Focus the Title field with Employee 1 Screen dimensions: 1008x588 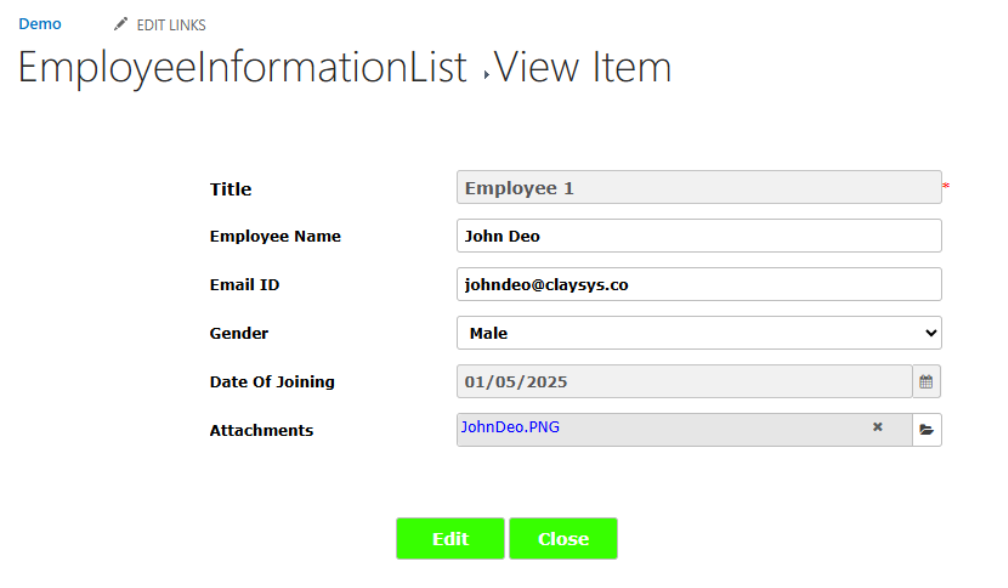699,187
